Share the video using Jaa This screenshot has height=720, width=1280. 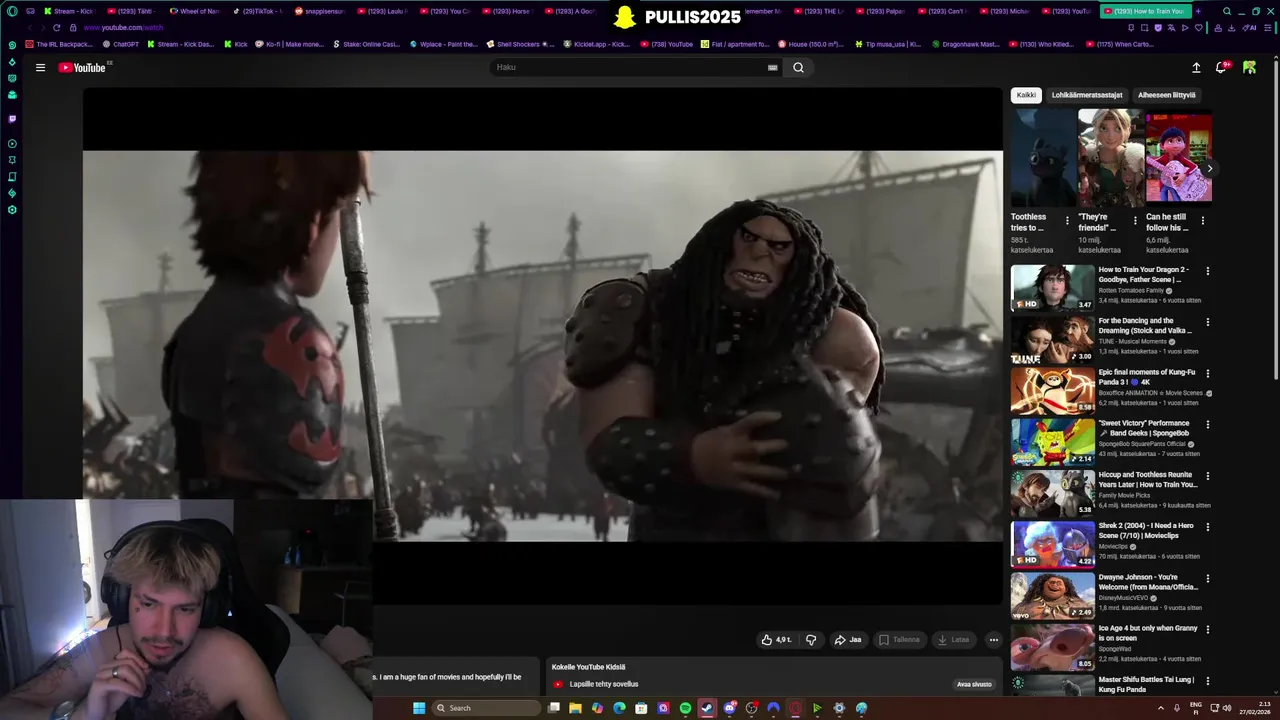pyautogui.click(x=847, y=640)
